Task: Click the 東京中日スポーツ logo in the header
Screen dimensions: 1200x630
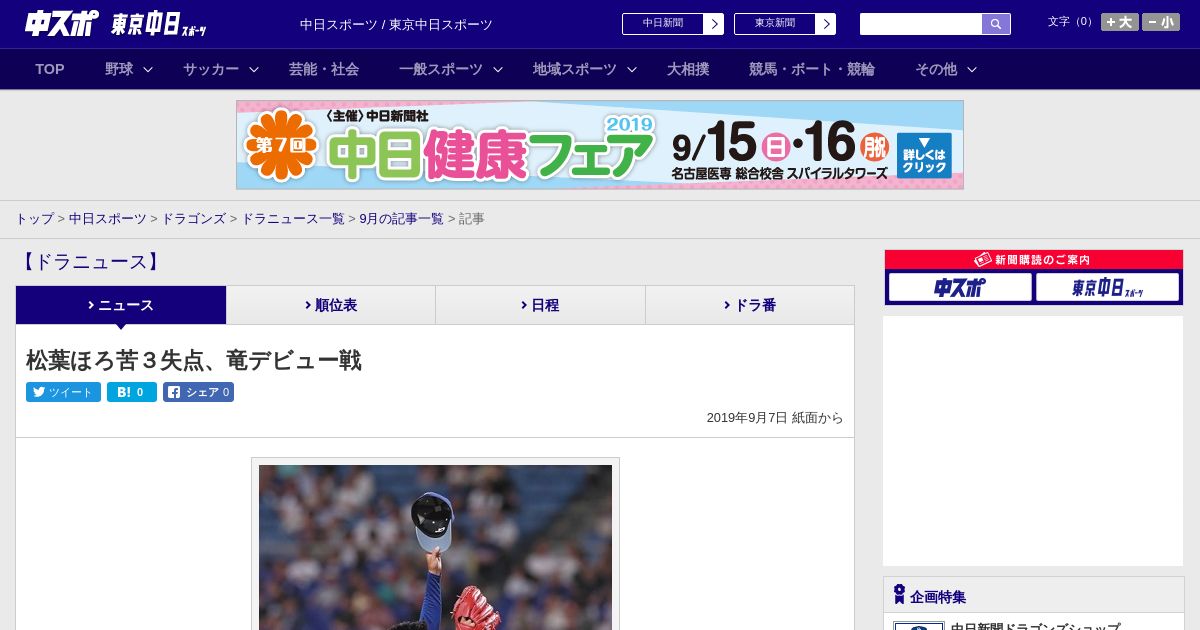Action: (158, 24)
